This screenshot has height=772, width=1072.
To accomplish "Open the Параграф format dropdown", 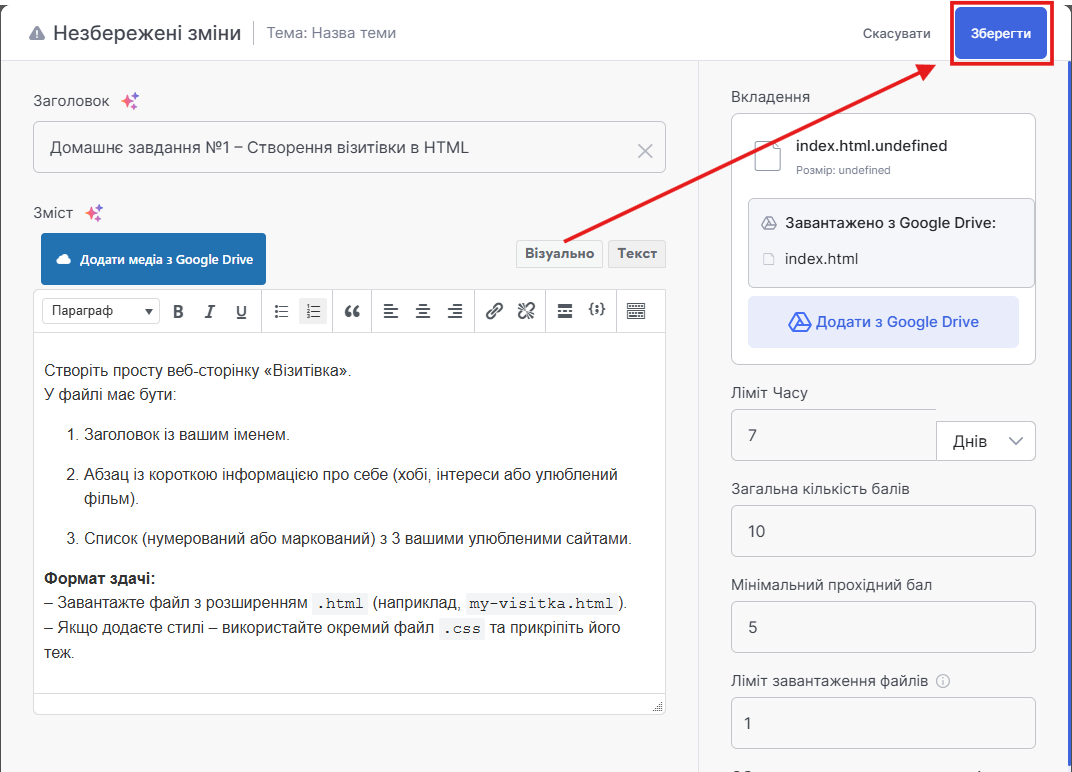I will [x=101, y=311].
